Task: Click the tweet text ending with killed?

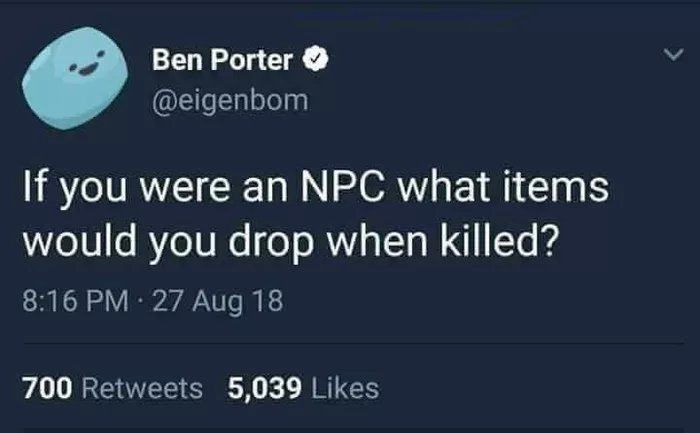Action: click(x=291, y=243)
